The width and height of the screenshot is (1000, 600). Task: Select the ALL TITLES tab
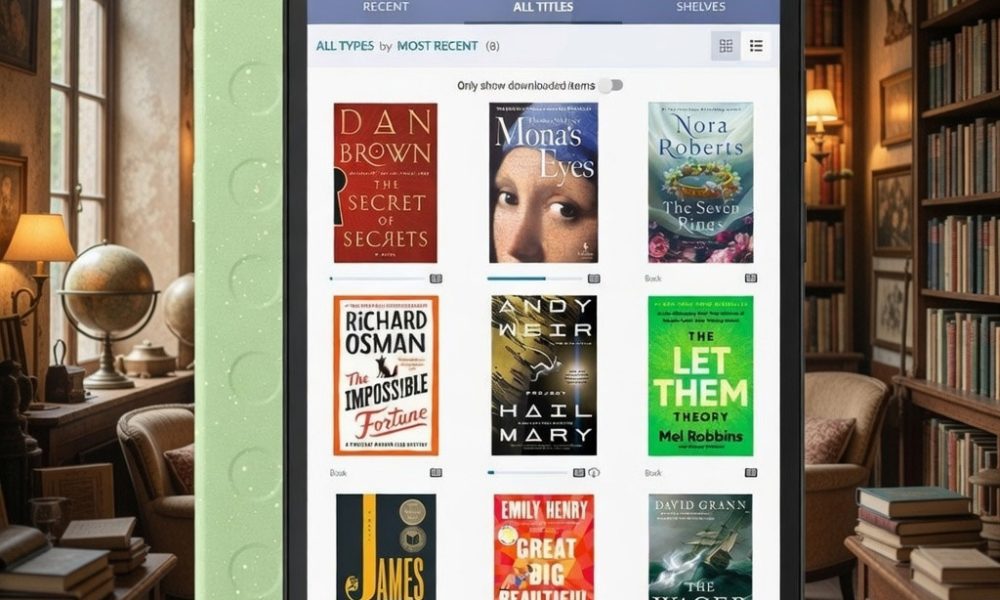coord(543,7)
